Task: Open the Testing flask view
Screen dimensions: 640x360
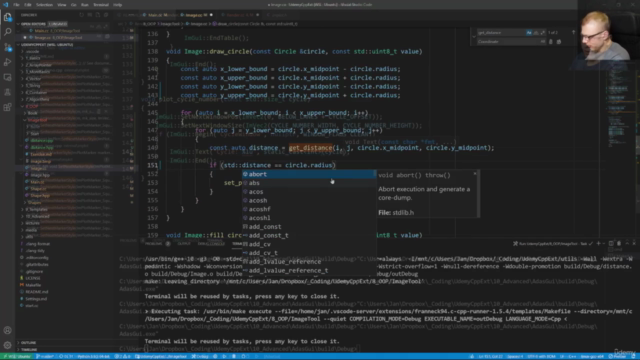Action: 8,92
